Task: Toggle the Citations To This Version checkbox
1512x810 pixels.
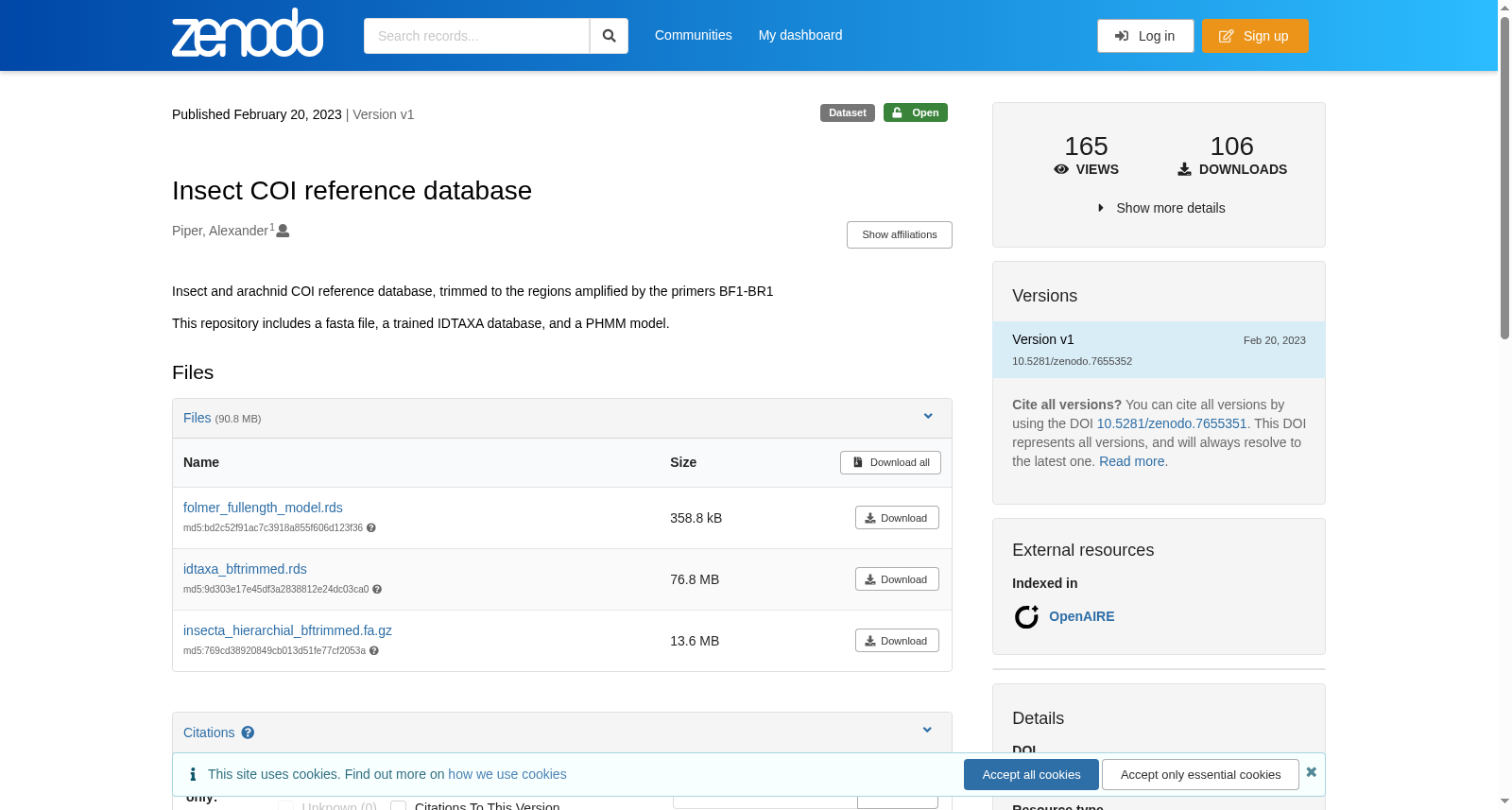Action: 399,806
